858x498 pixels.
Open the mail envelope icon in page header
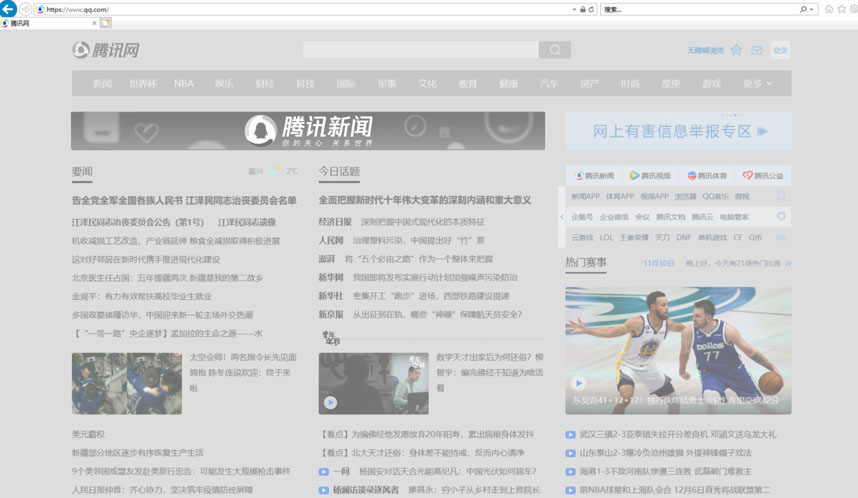(x=757, y=50)
